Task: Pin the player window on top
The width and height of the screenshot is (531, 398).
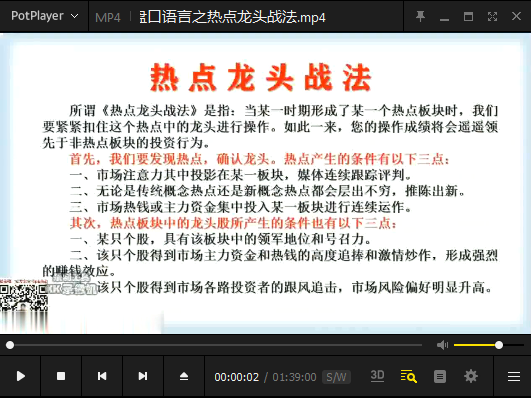Action: pyautogui.click(x=420, y=16)
